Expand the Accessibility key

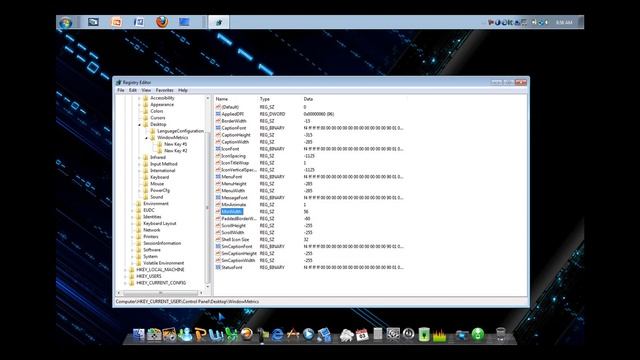tap(139, 98)
